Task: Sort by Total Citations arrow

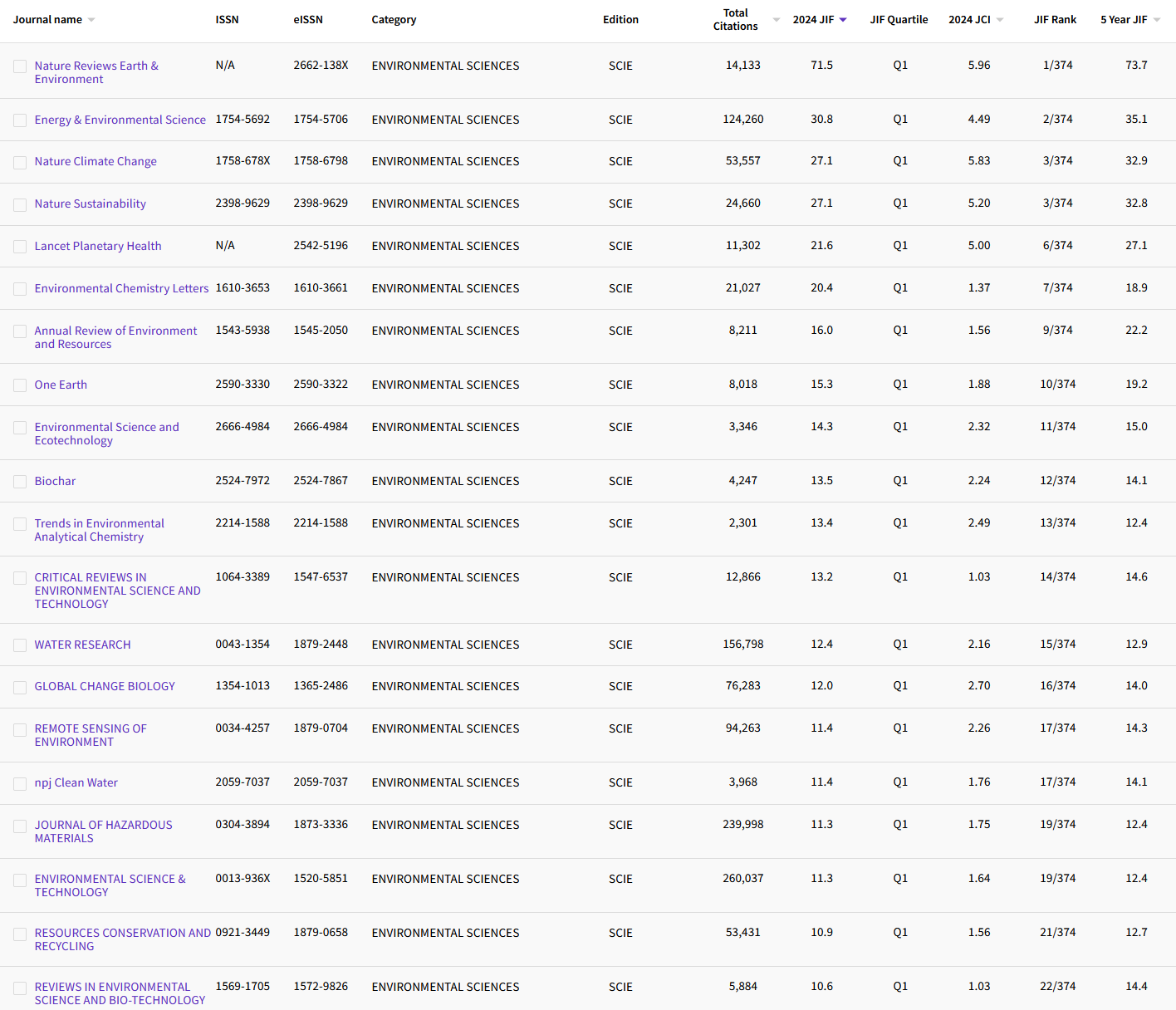Action: pyautogui.click(x=777, y=20)
